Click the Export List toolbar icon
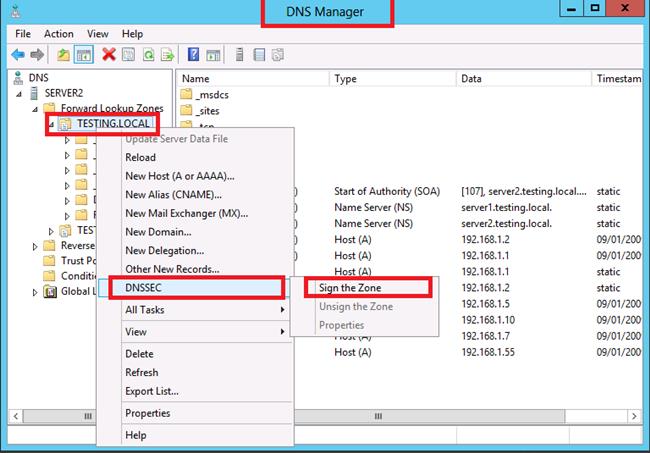The height and width of the screenshot is (453, 650). point(167,55)
